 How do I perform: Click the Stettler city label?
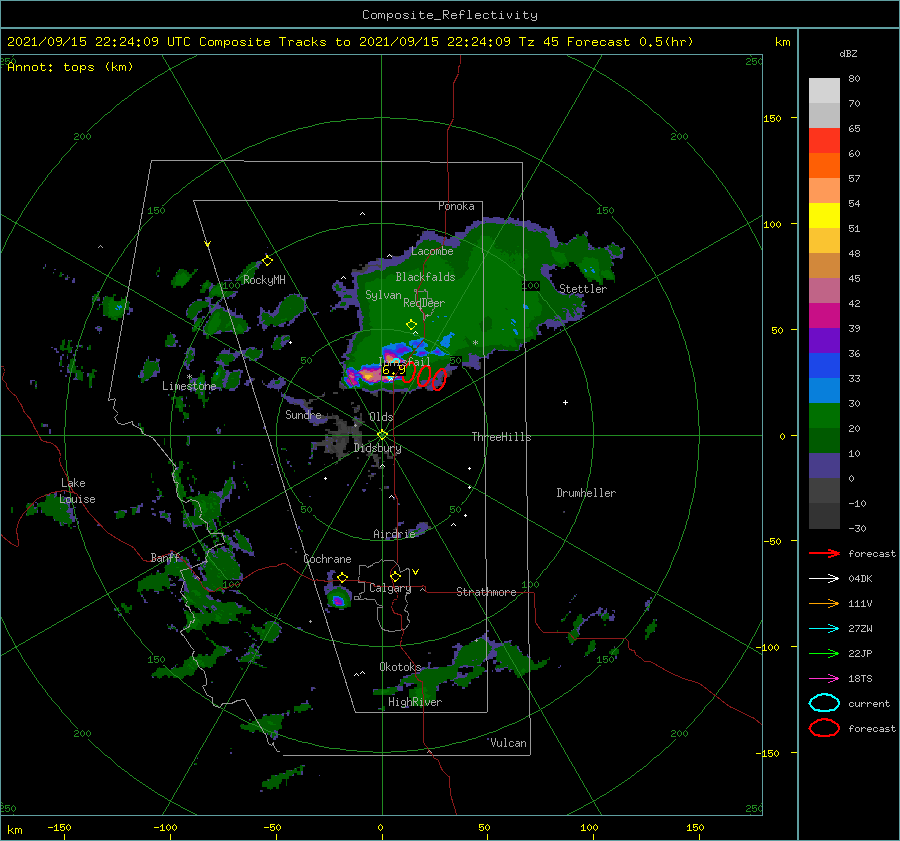point(583,289)
